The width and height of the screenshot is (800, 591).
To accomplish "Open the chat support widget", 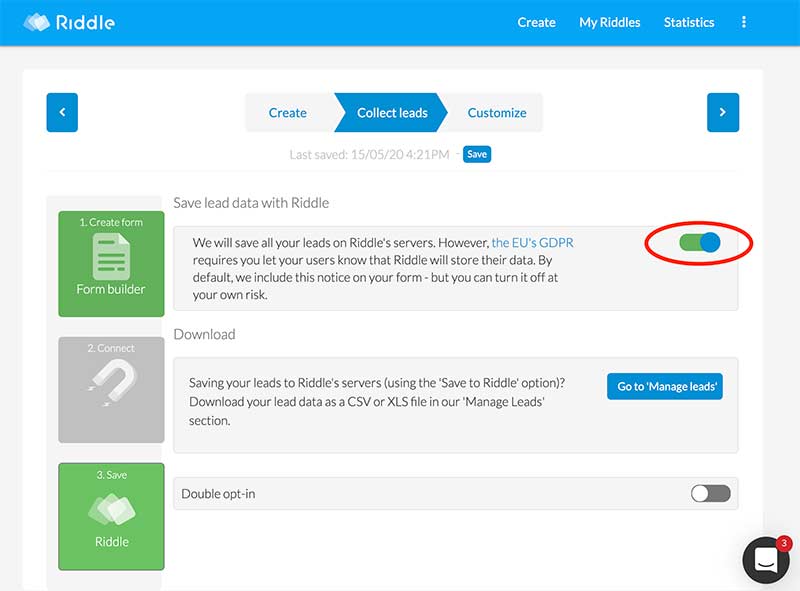I will (766, 560).
